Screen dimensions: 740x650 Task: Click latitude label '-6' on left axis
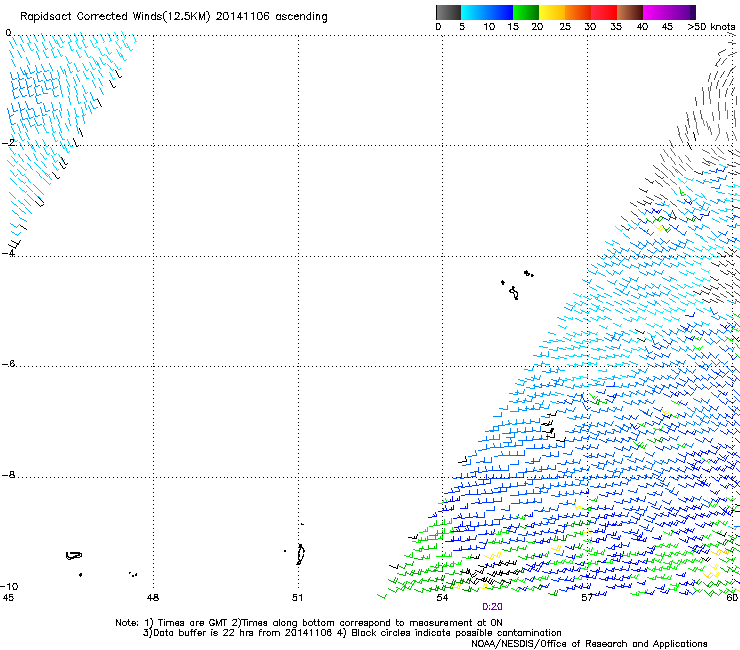point(8,363)
